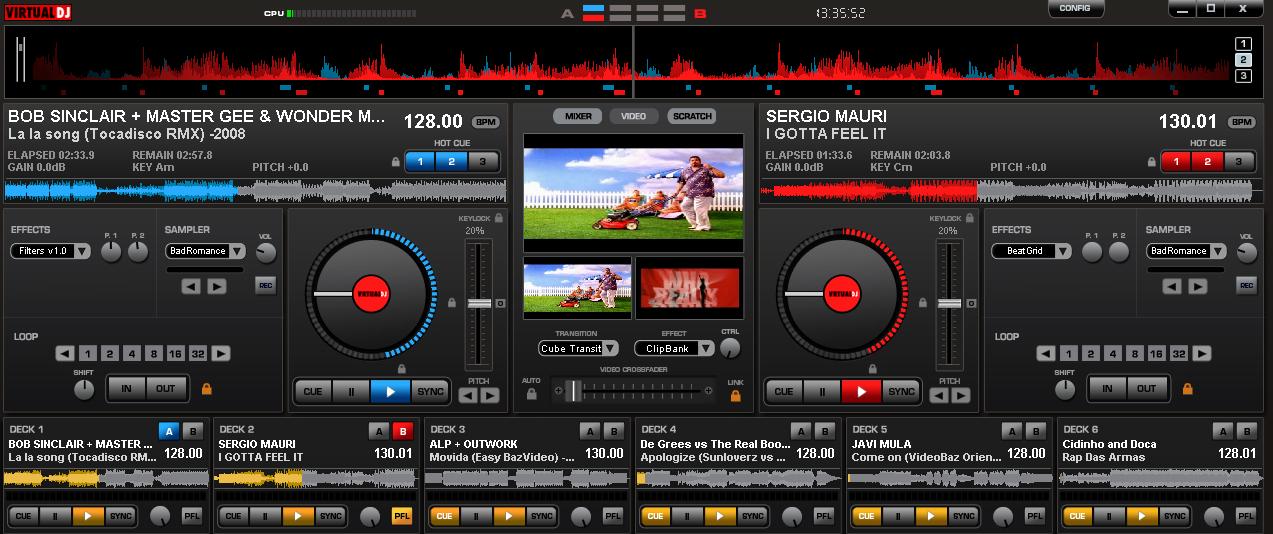Click left deck BPM button

click(x=486, y=122)
